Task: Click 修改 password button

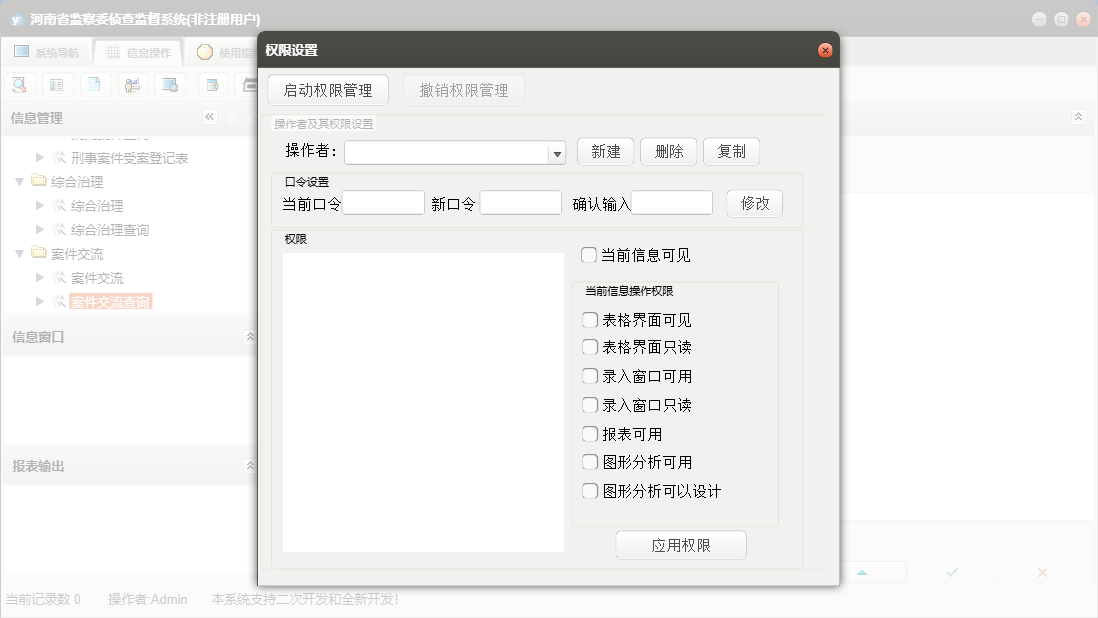Action: (x=755, y=203)
